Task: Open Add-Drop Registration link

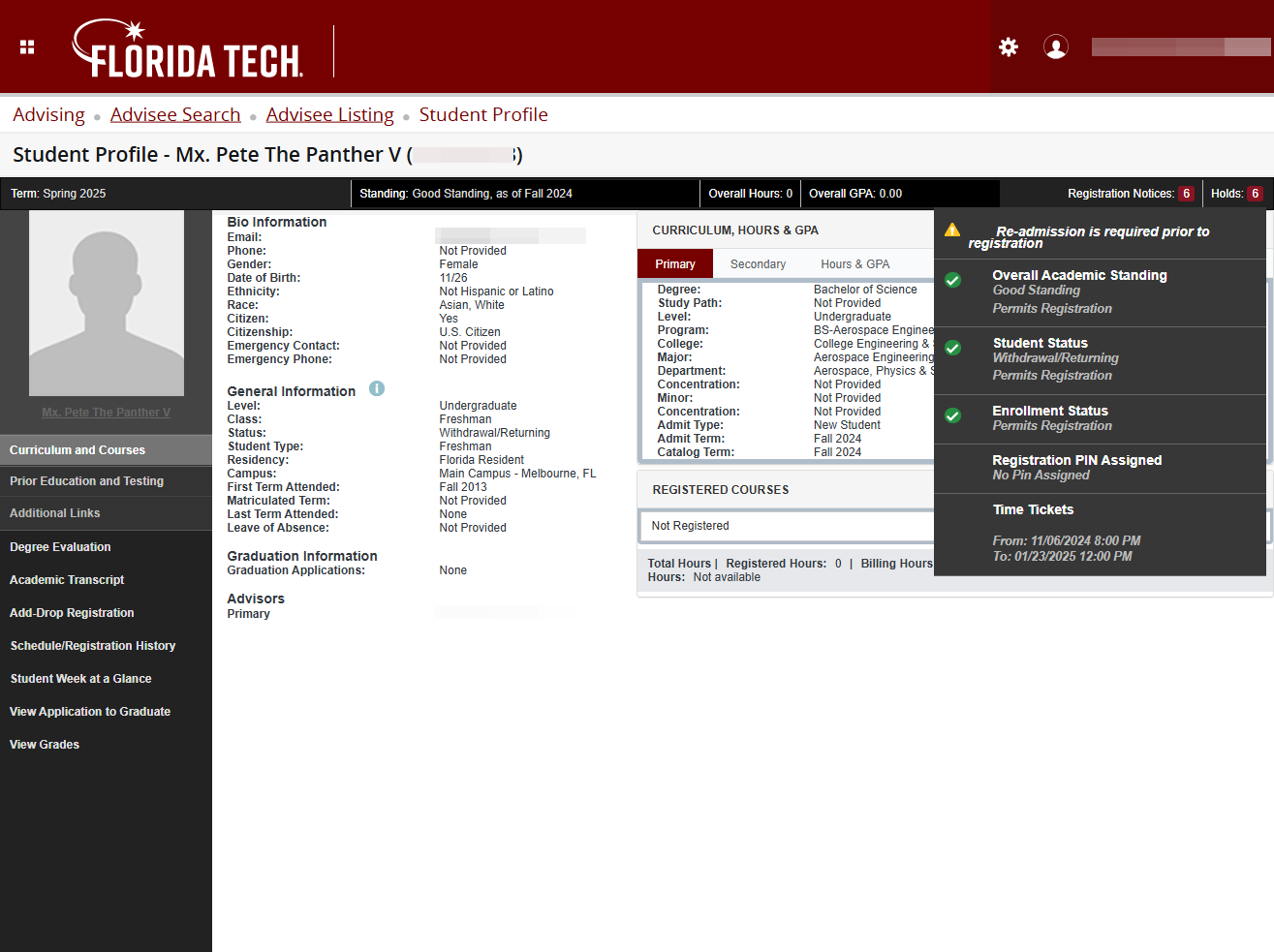Action: click(72, 613)
